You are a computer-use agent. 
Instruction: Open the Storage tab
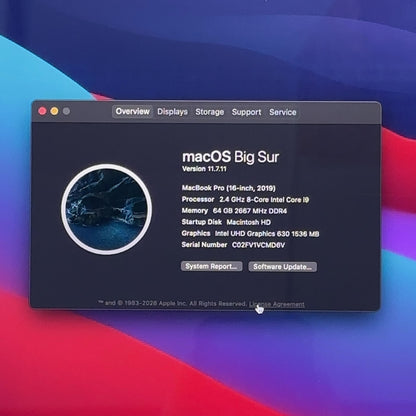pyautogui.click(x=210, y=112)
